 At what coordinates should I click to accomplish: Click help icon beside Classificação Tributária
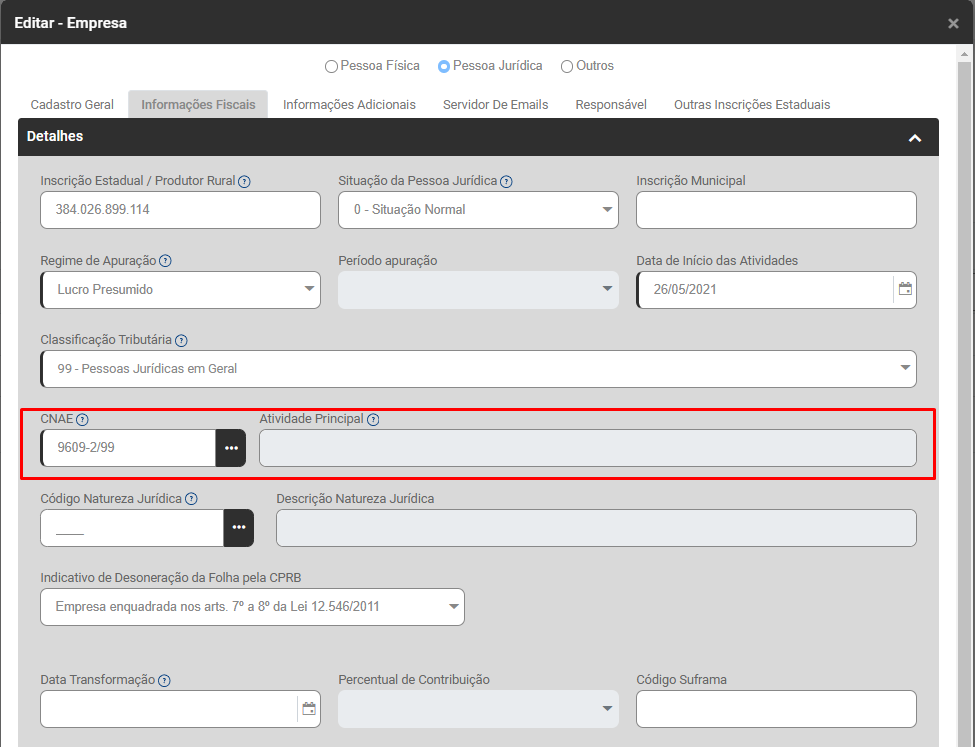181,340
